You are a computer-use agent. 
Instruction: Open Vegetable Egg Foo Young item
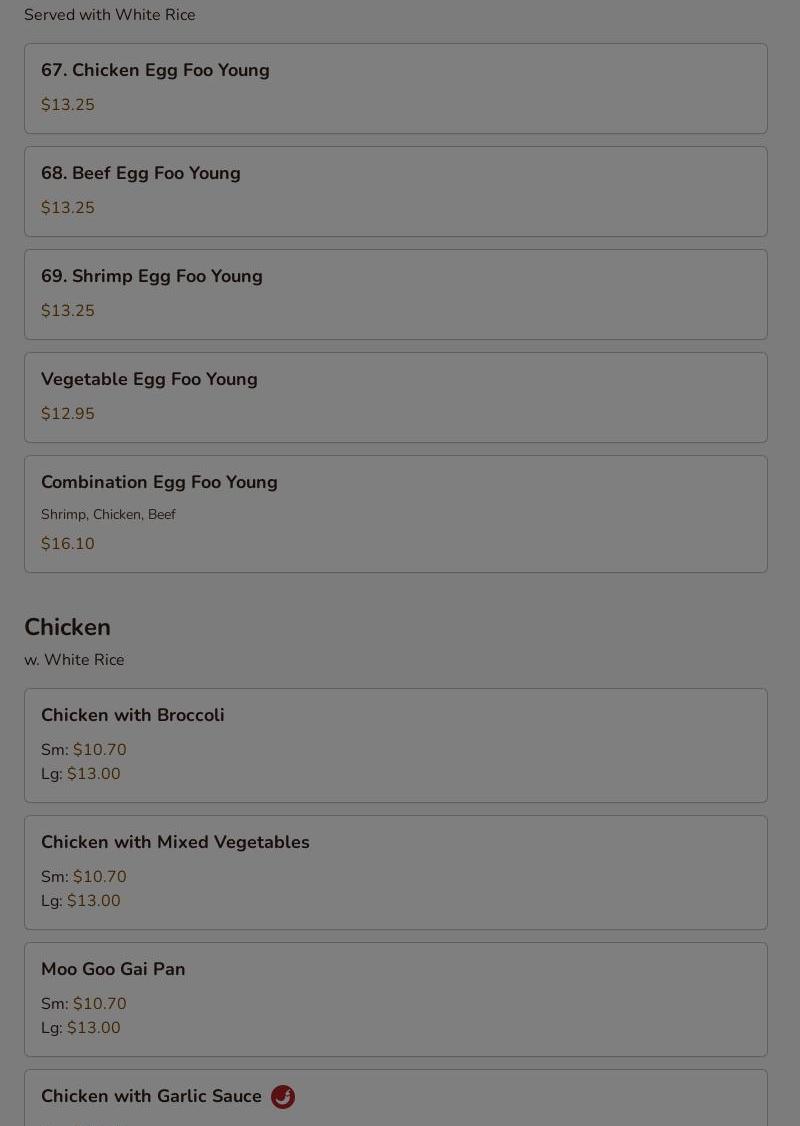[396, 397]
